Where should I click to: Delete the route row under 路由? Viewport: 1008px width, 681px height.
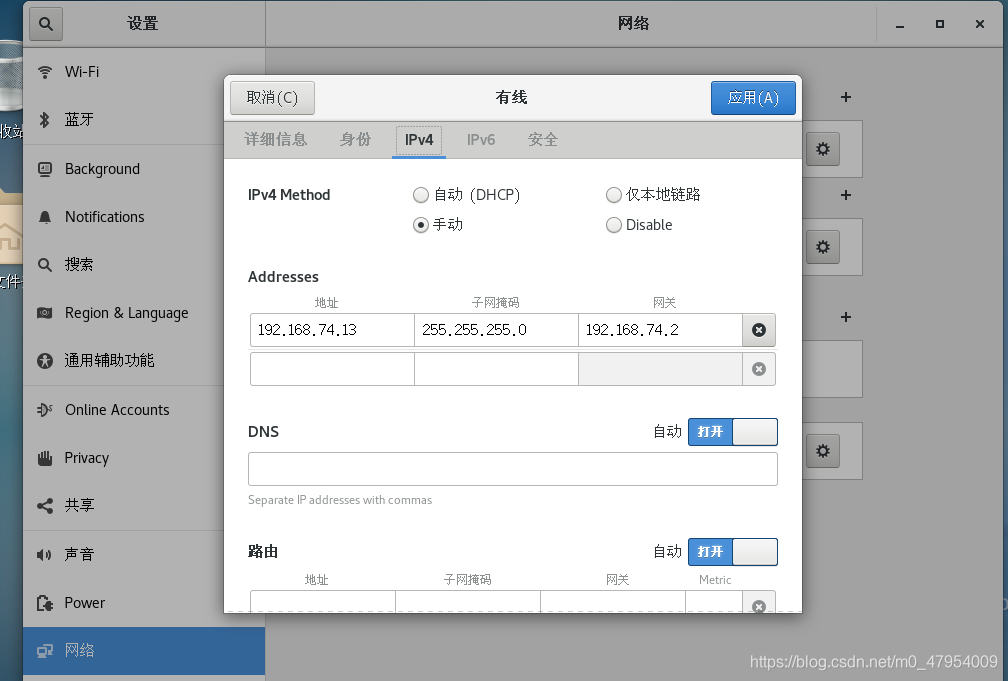(x=759, y=605)
